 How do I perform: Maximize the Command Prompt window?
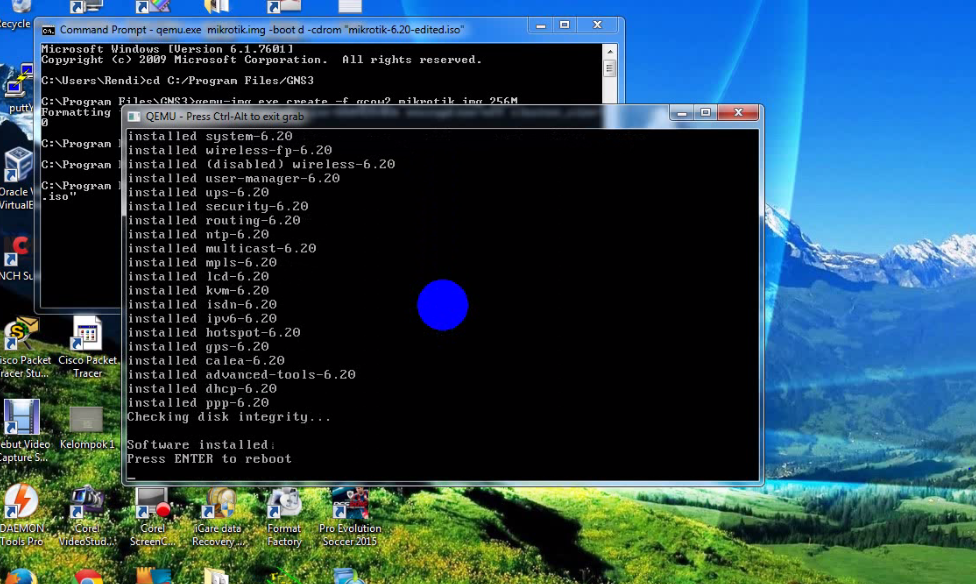click(565, 25)
